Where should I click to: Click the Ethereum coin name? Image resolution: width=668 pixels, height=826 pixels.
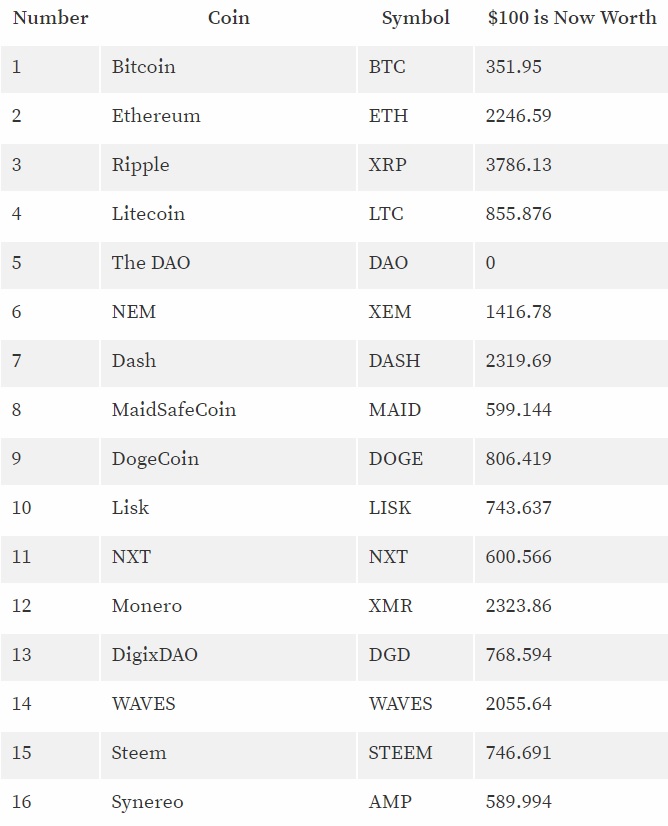(x=156, y=116)
